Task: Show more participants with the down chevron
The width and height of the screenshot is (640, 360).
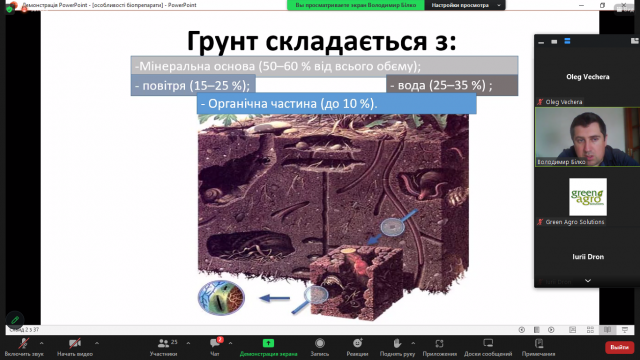Action: pyautogui.click(x=588, y=281)
